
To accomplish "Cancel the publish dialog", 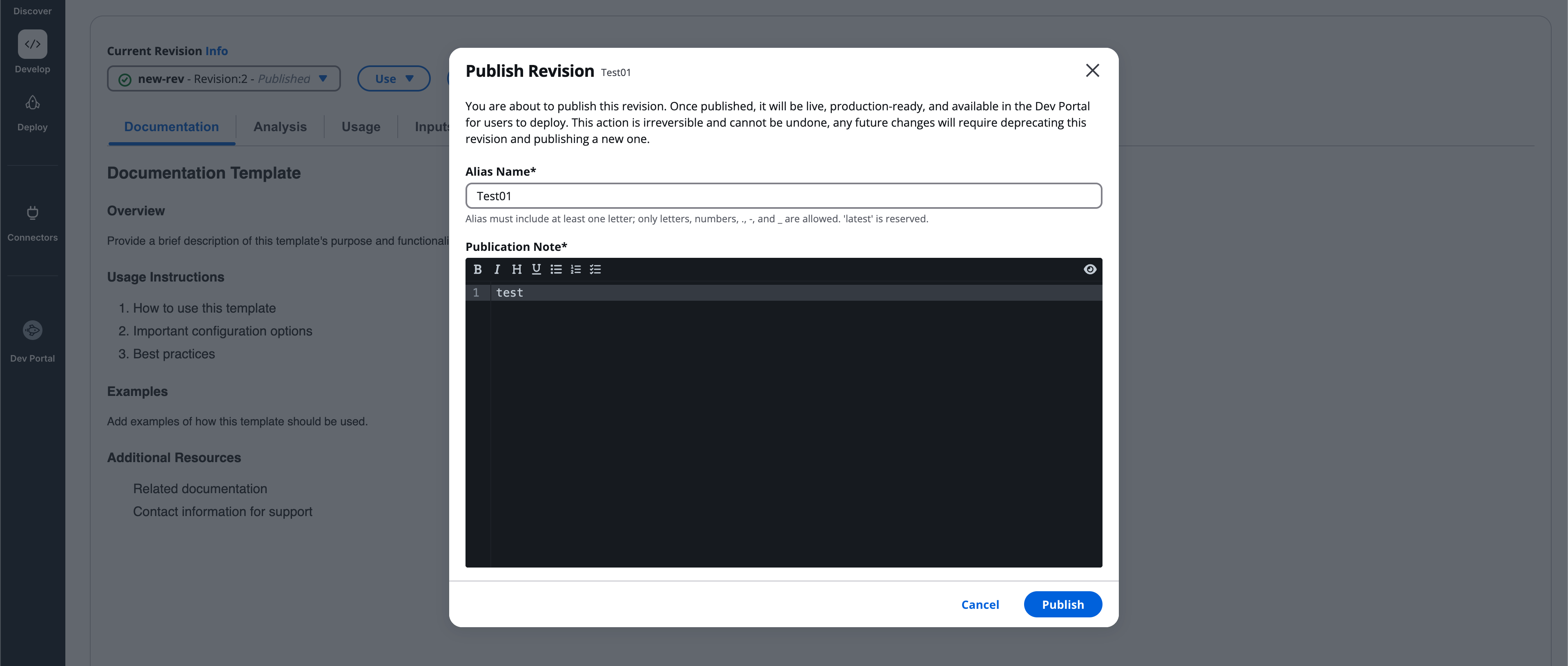I will pyautogui.click(x=980, y=604).
